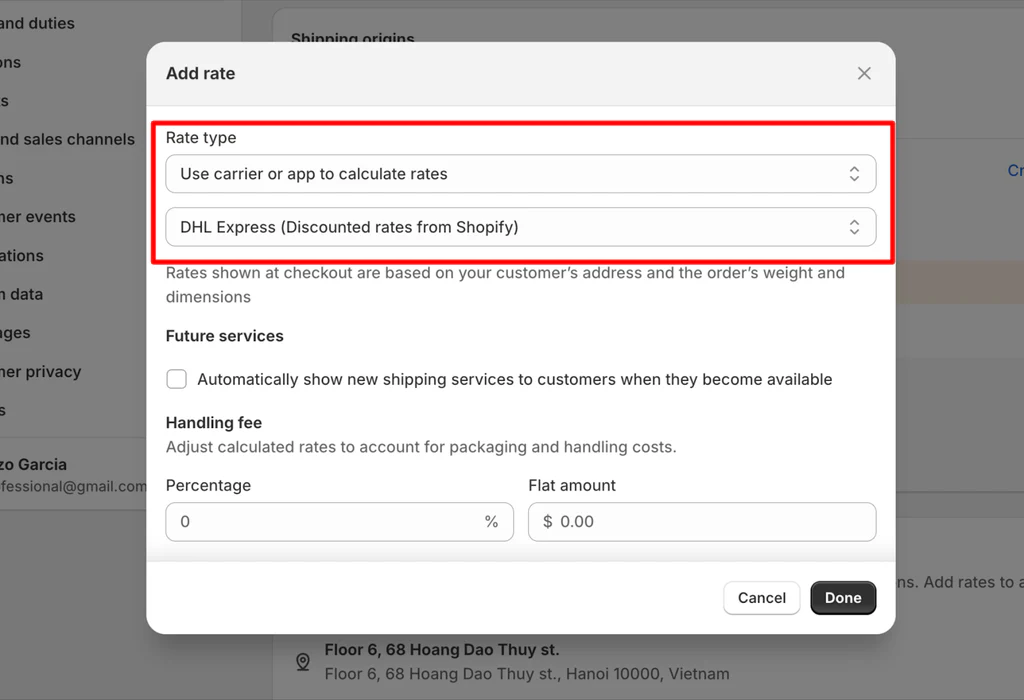Open the 'n data' settings item
The height and width of the screenshot is (700, 1024).
point(22,294)
